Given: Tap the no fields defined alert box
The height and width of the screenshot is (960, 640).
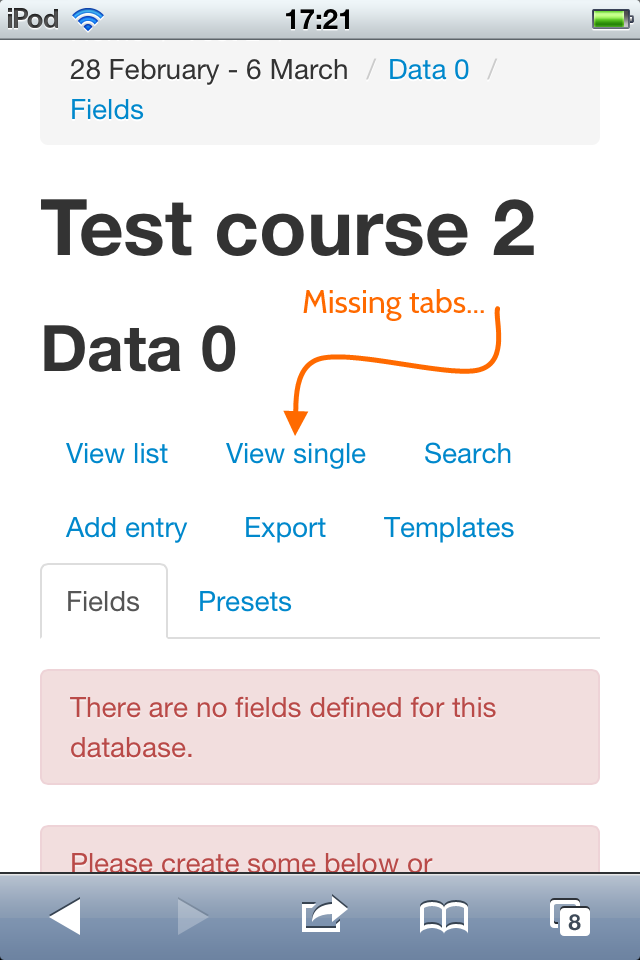Looking at the screenshot, I should [320, 727].
